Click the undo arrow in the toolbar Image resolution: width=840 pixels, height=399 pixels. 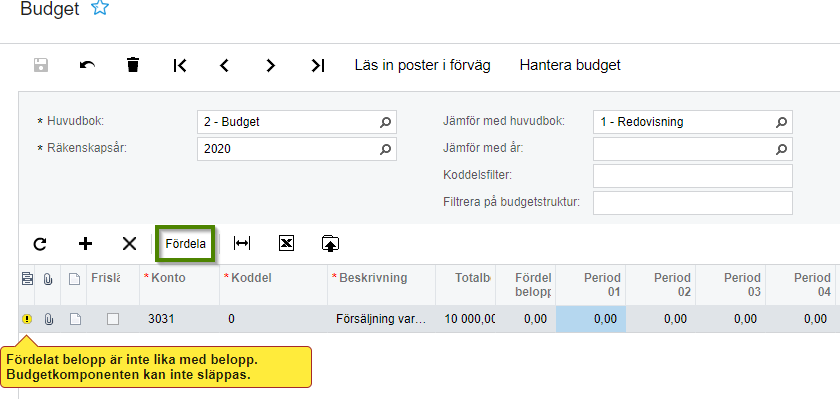(87, 65)
